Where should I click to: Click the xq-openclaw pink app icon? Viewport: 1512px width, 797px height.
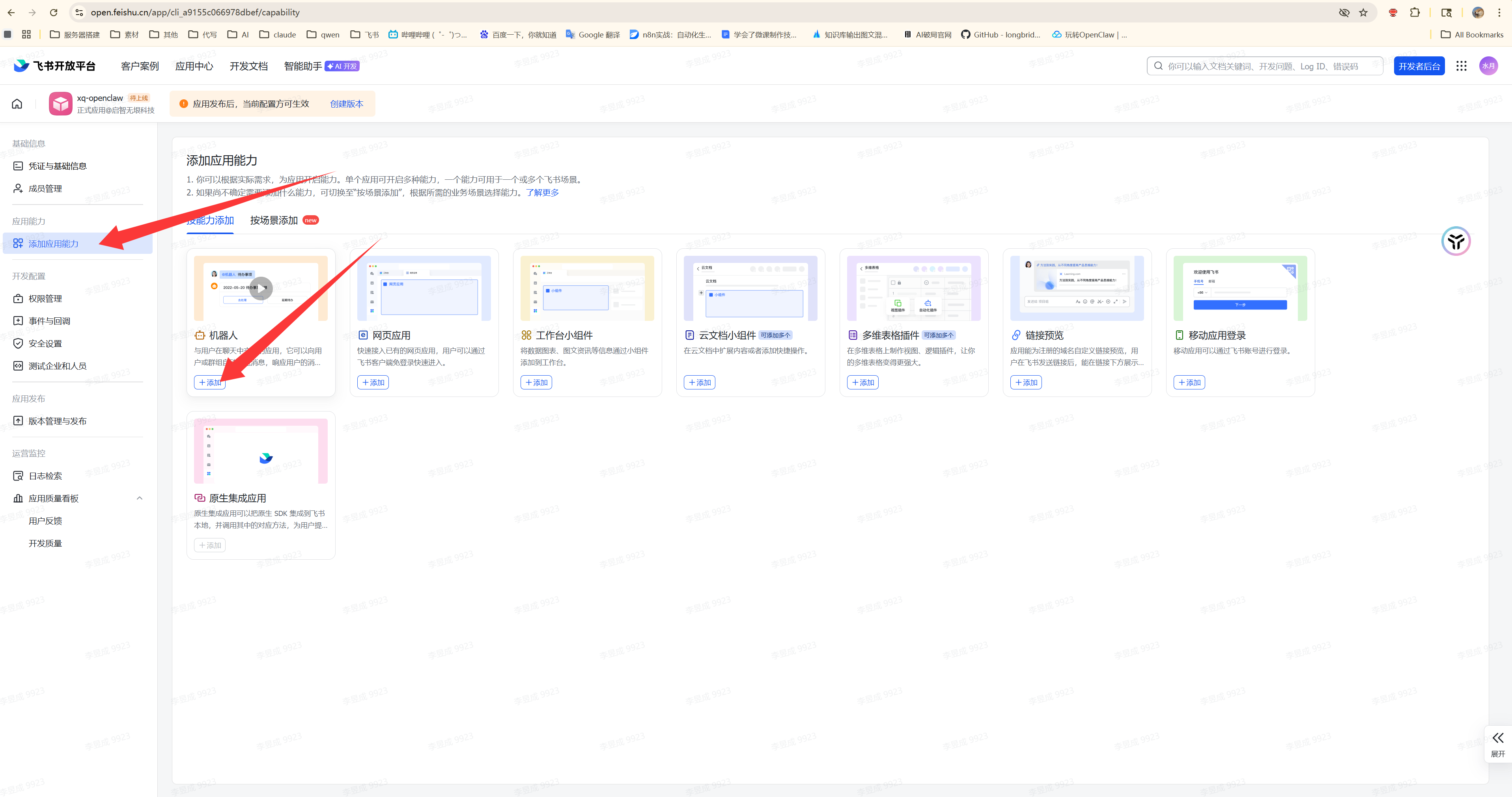click(x=60, y=104)
